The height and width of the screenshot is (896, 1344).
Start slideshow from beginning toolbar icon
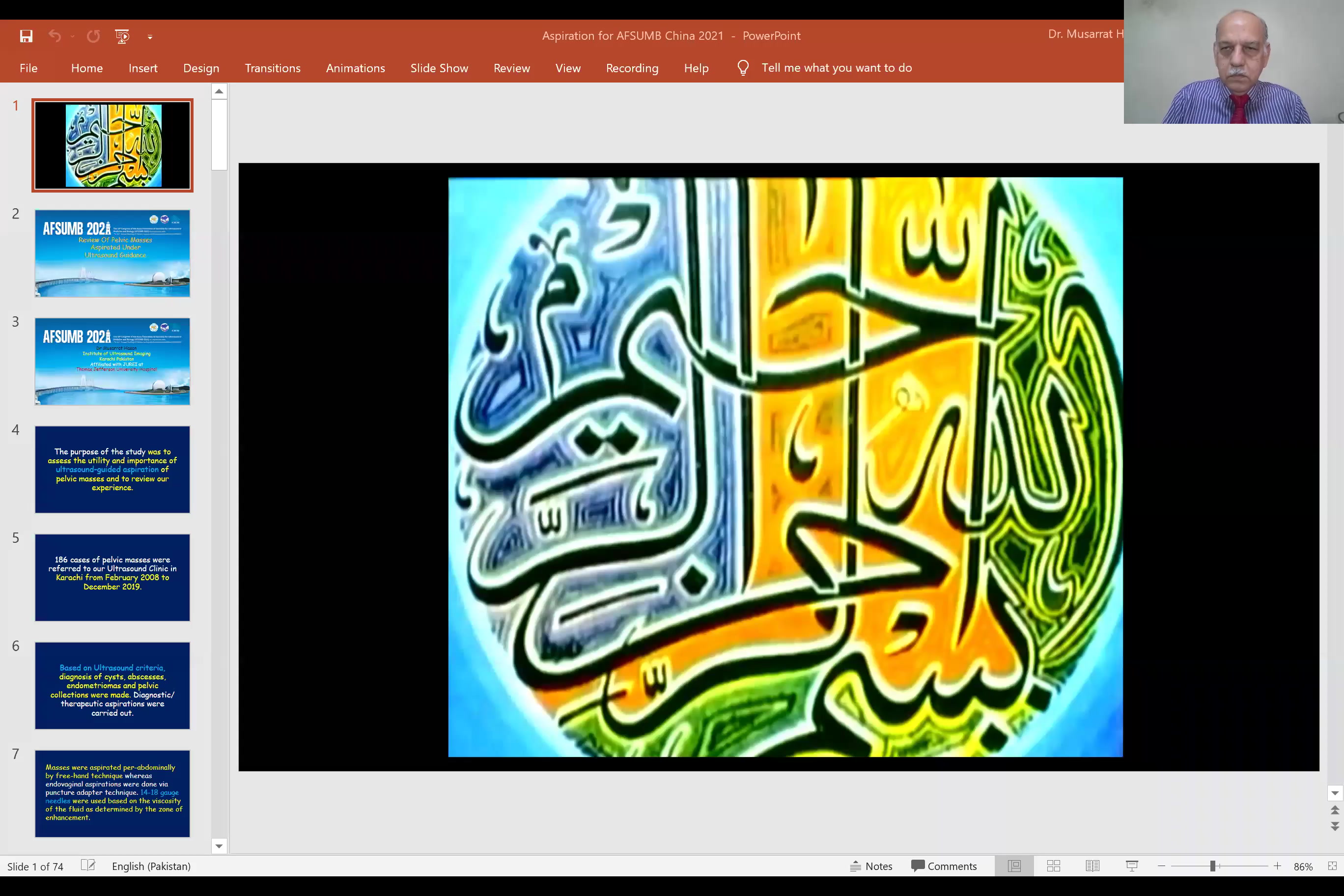click(122, 36)
